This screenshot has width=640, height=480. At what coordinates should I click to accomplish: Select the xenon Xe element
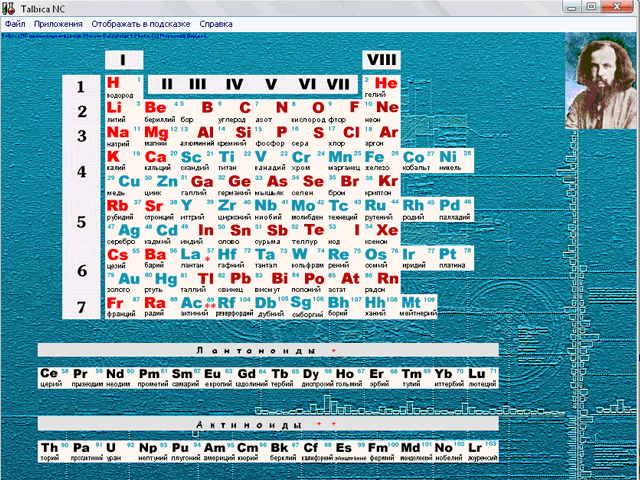pos(381,234)
